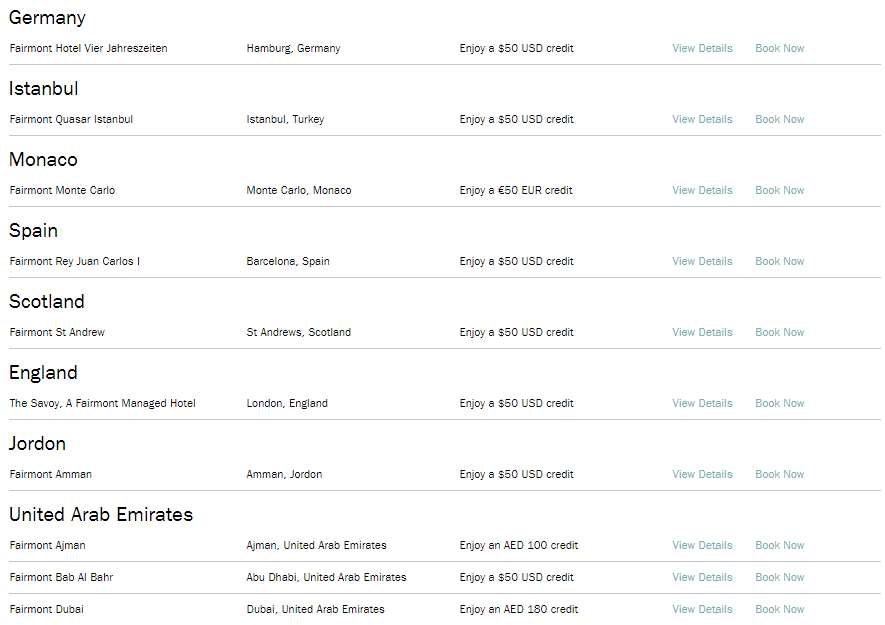The width and height of the screenshot is (885, 625).
Task: Book Now at Fairmont St Andrew
Action: click(x=779, y=333)
